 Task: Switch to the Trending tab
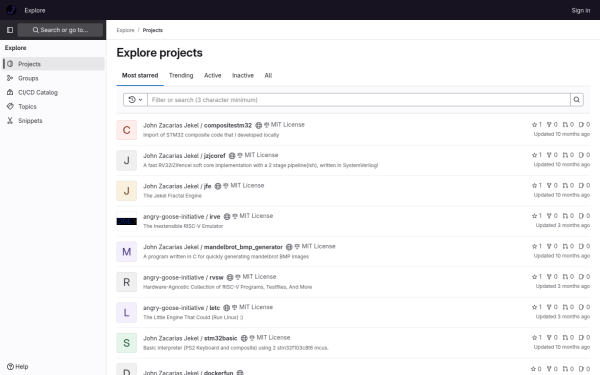point(181,75)
